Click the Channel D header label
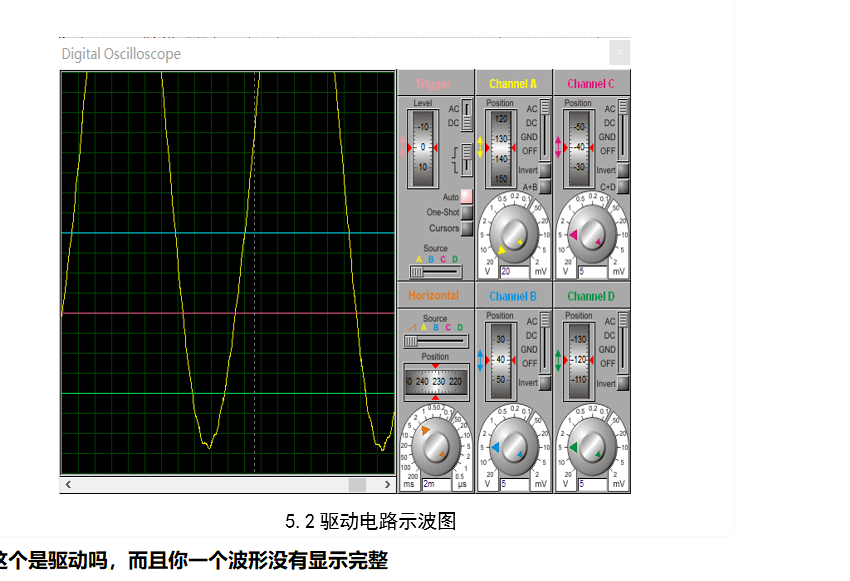The height and width of the screenshot is (581, 850). tap(591, 296)
